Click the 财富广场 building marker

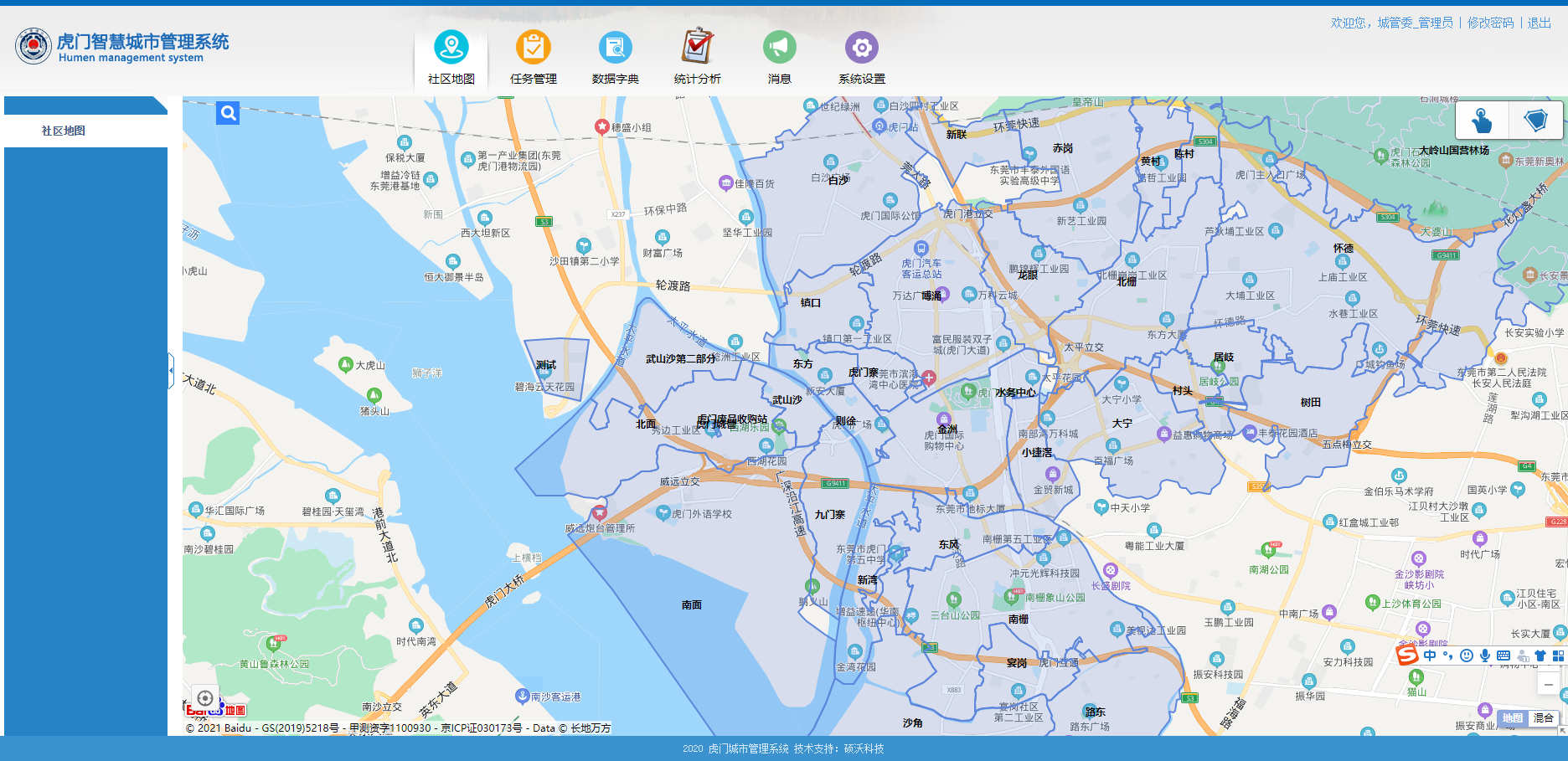pyautogui.click(x=663, y=237)
